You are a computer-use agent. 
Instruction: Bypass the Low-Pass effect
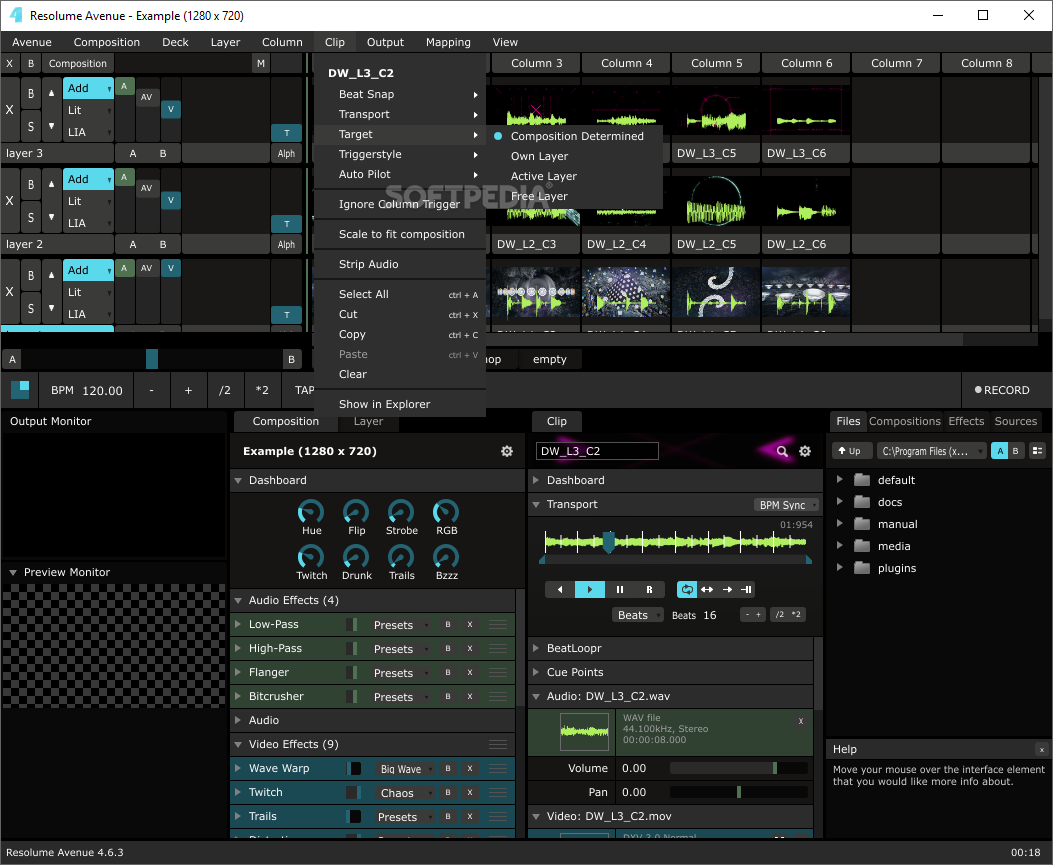pyautogui.click(x=448, y=625)
